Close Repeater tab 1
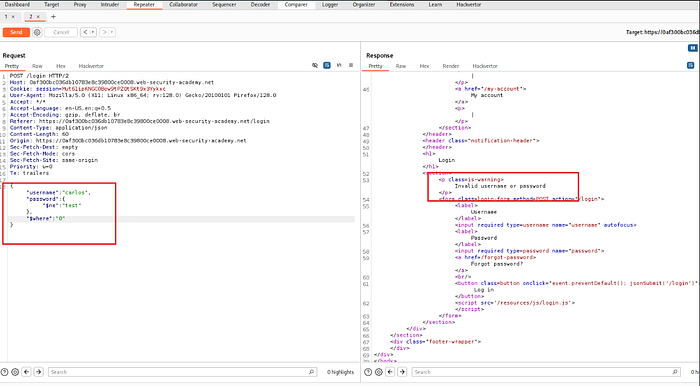Viewport: 700px width, 386px height. (13, 17)
